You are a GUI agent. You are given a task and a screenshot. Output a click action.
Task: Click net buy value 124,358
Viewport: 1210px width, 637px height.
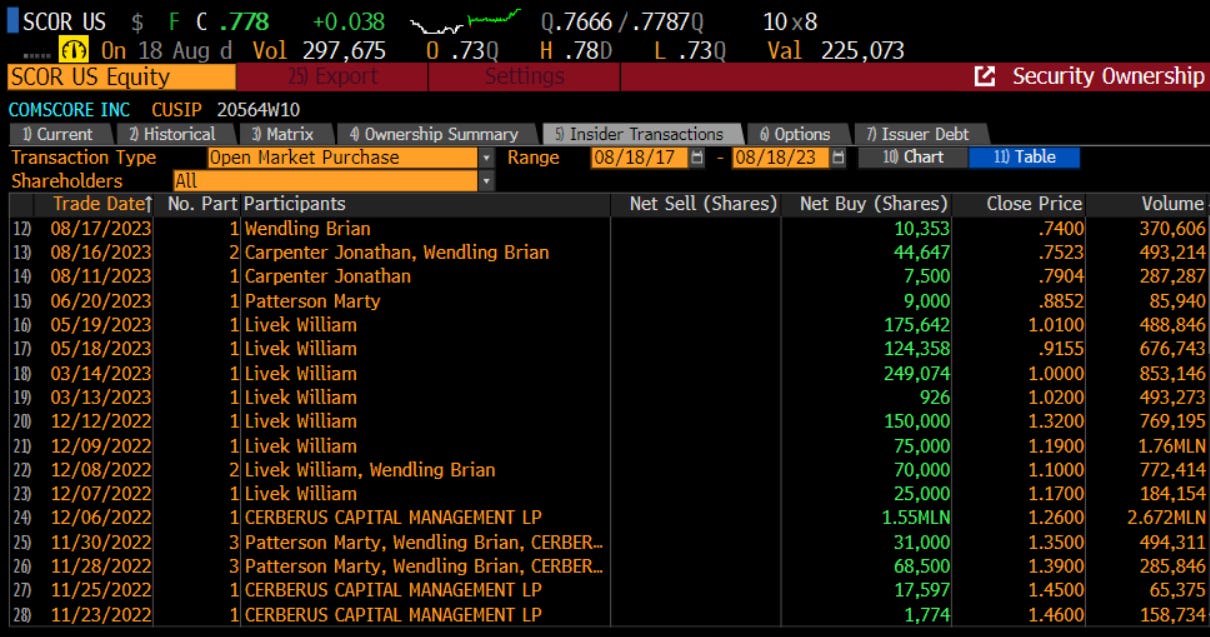917,349
